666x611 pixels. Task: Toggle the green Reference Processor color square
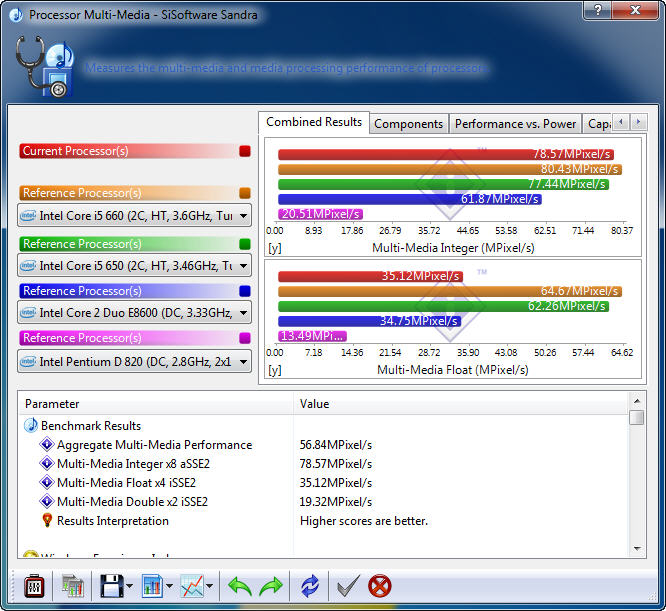coord(245,244)
